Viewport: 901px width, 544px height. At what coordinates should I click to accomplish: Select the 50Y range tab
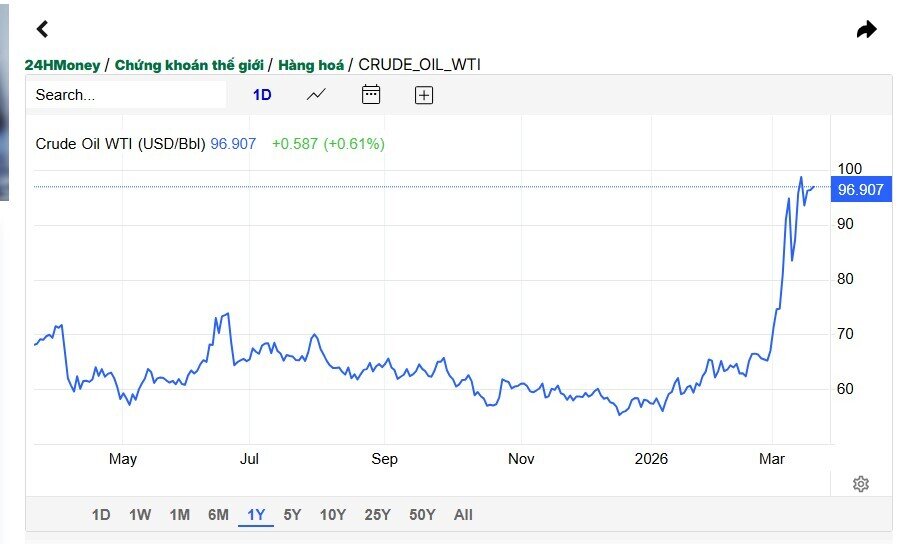click(x=422, y=515)
